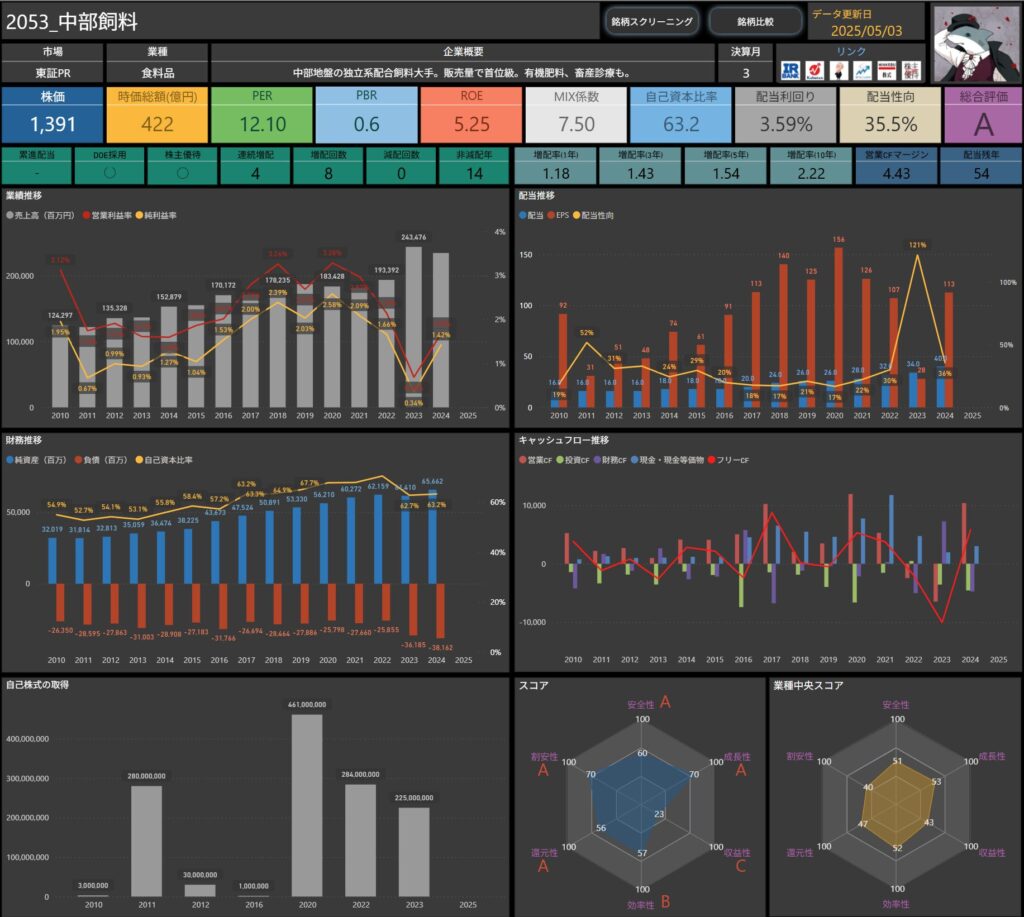Screen dimensions: 1024x917
Task: Open the 株主優待 link icon
Action: (x=911, y=71)
